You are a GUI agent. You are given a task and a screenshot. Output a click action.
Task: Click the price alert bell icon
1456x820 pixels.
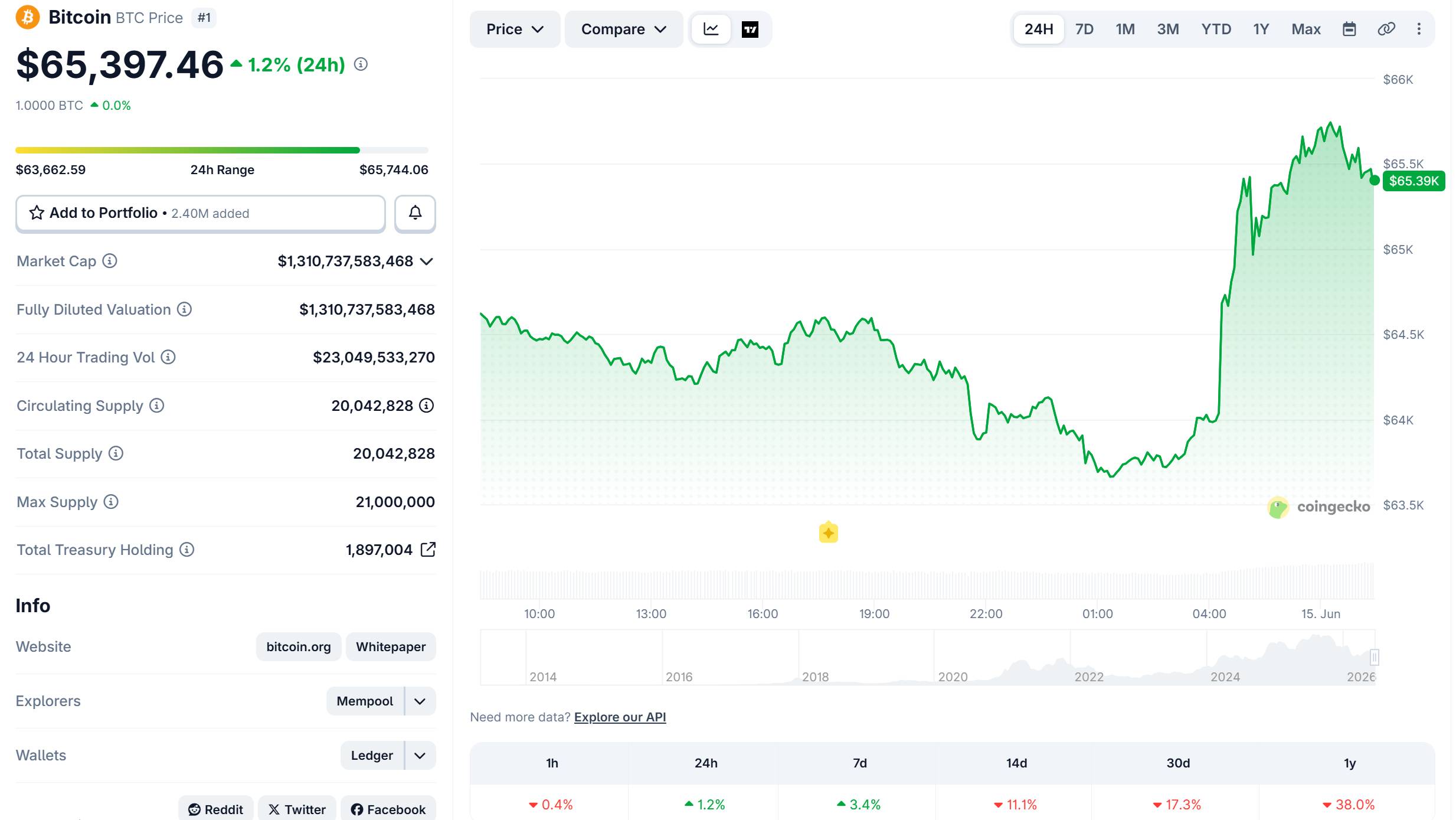coord(415,213)
